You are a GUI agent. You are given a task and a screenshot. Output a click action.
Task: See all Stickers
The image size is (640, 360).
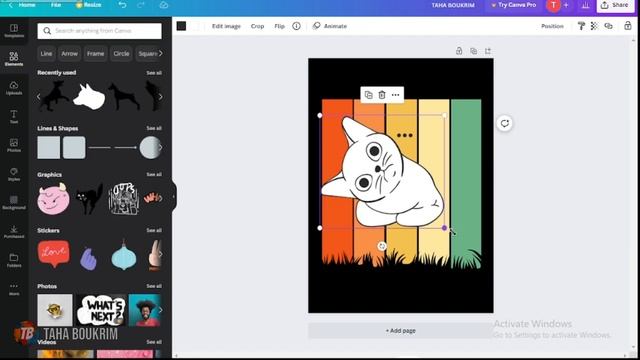pos(154,230)
